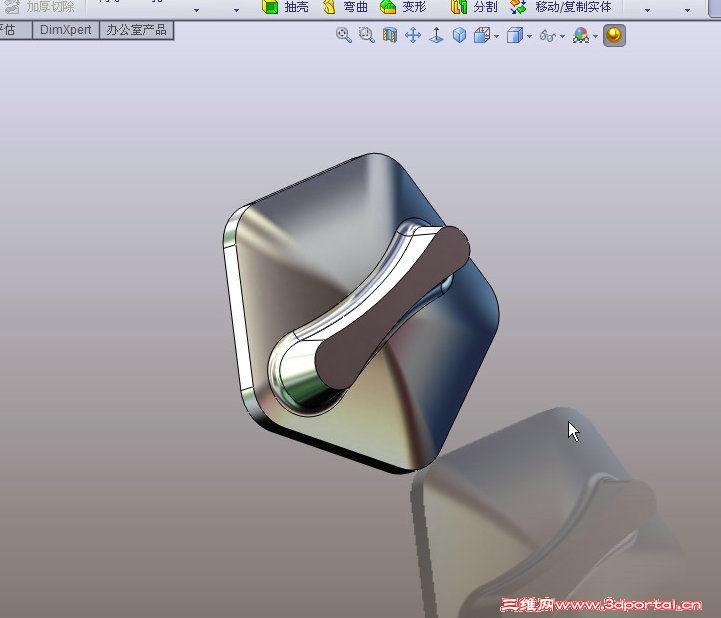Open dropdown arrow beside cube-with-red-cut icon
The width and height of the screenshot is (721, 618).
(496, 36)
